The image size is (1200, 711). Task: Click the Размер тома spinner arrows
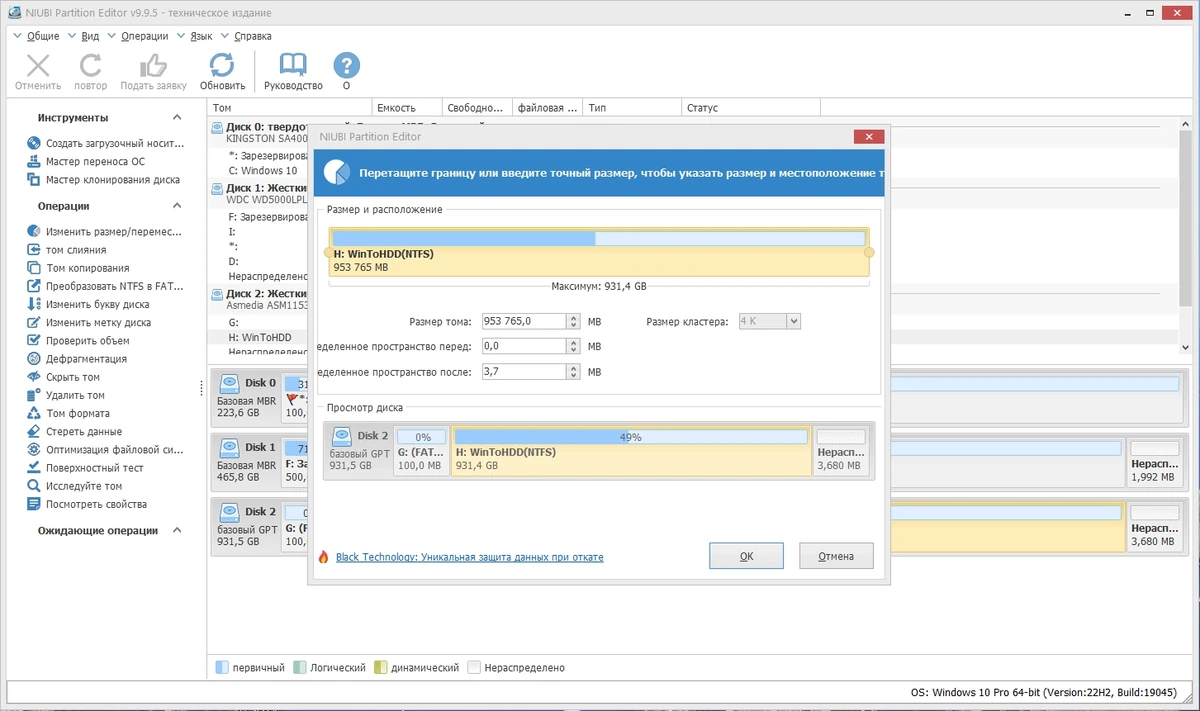click(573, 321)
